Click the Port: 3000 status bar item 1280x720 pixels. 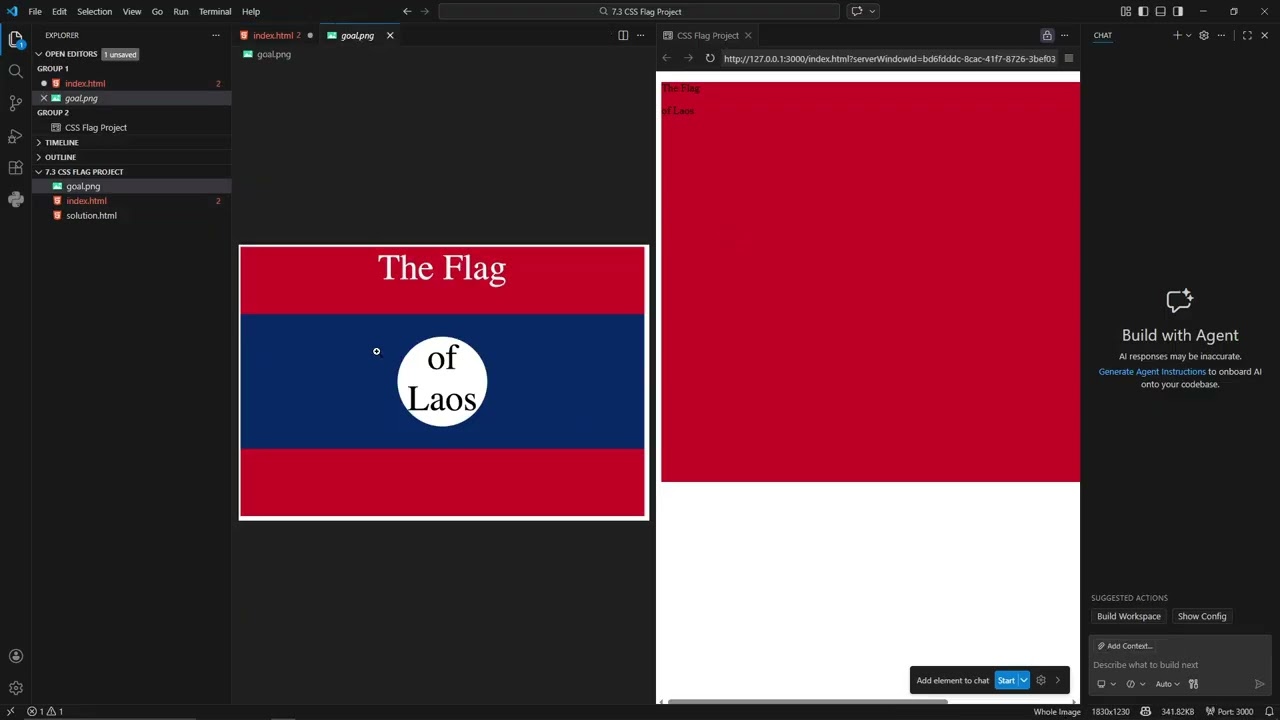[1230, 712]
